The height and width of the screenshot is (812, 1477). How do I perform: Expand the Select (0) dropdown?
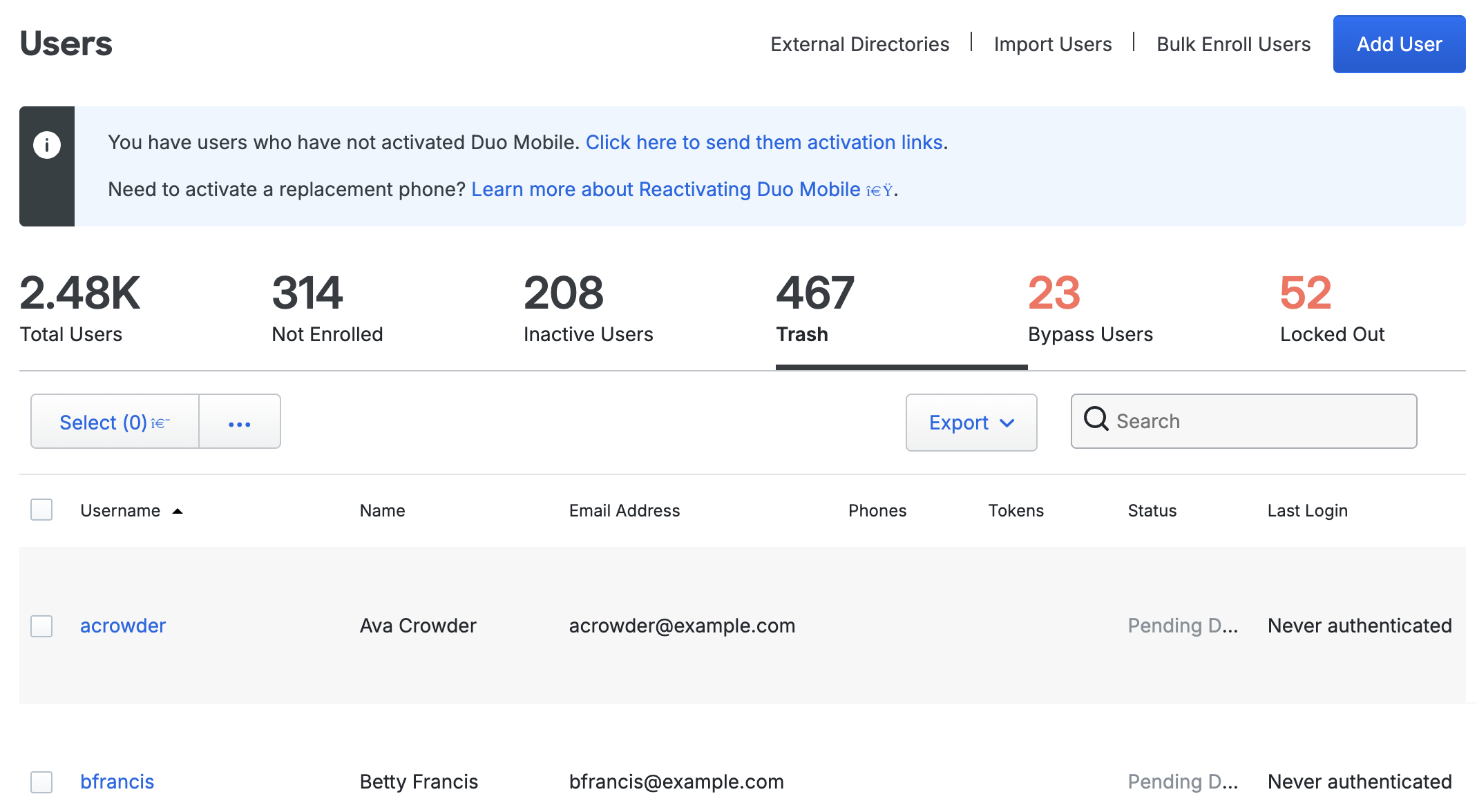115,423
